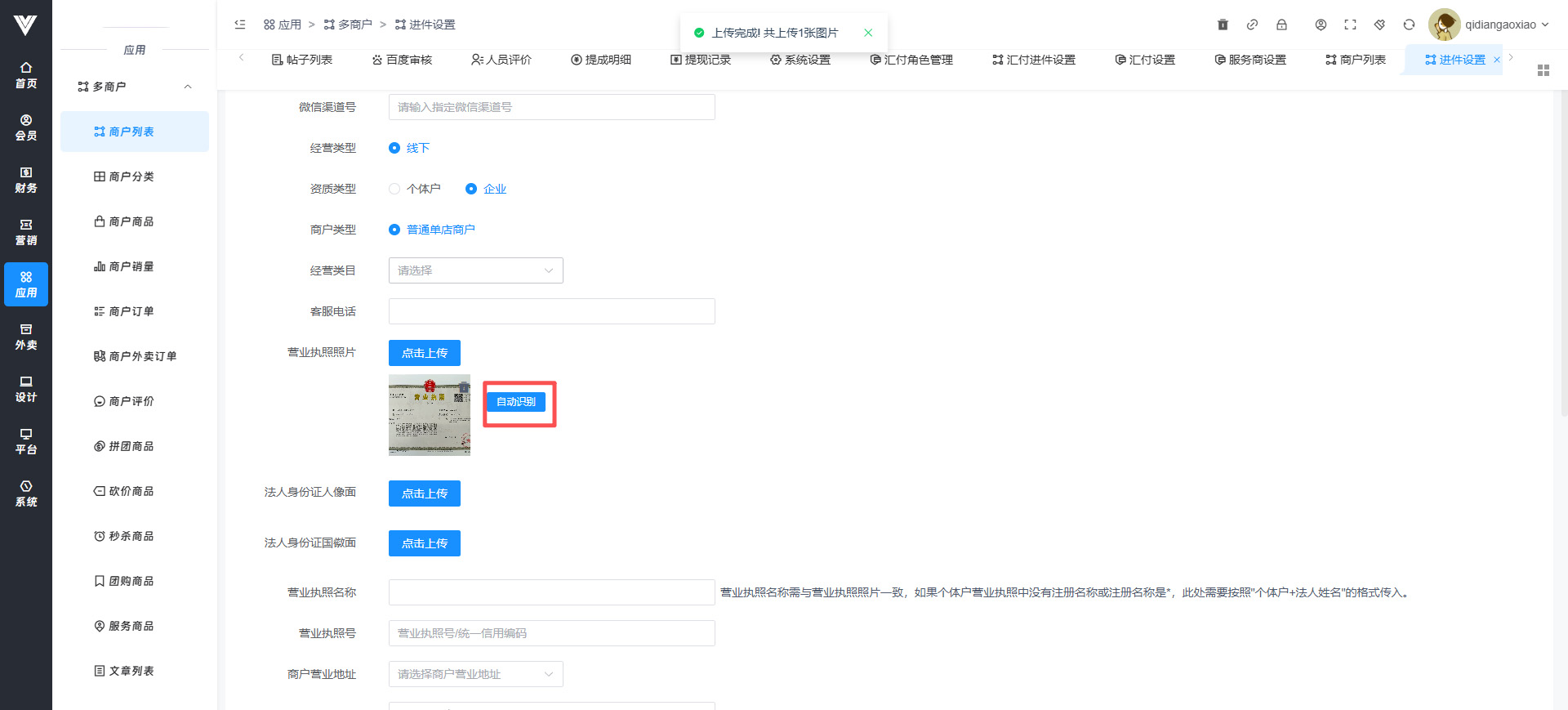Click the lock screen icon

pos(1281,25)
